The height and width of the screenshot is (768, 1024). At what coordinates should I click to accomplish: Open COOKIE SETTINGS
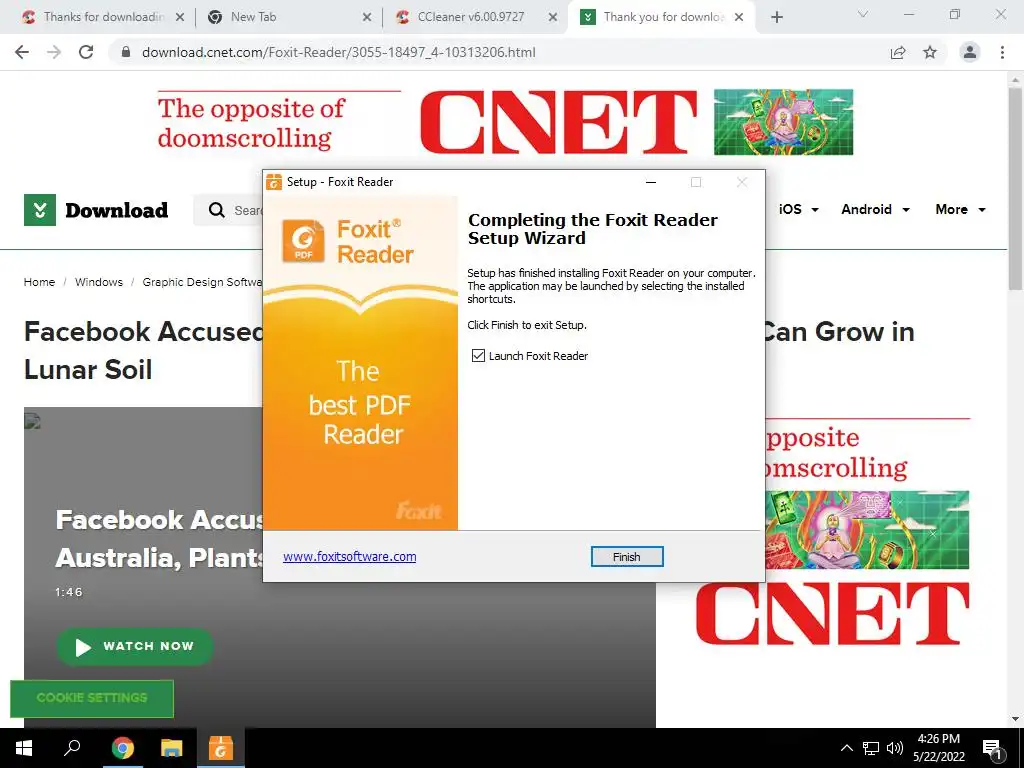92,698
